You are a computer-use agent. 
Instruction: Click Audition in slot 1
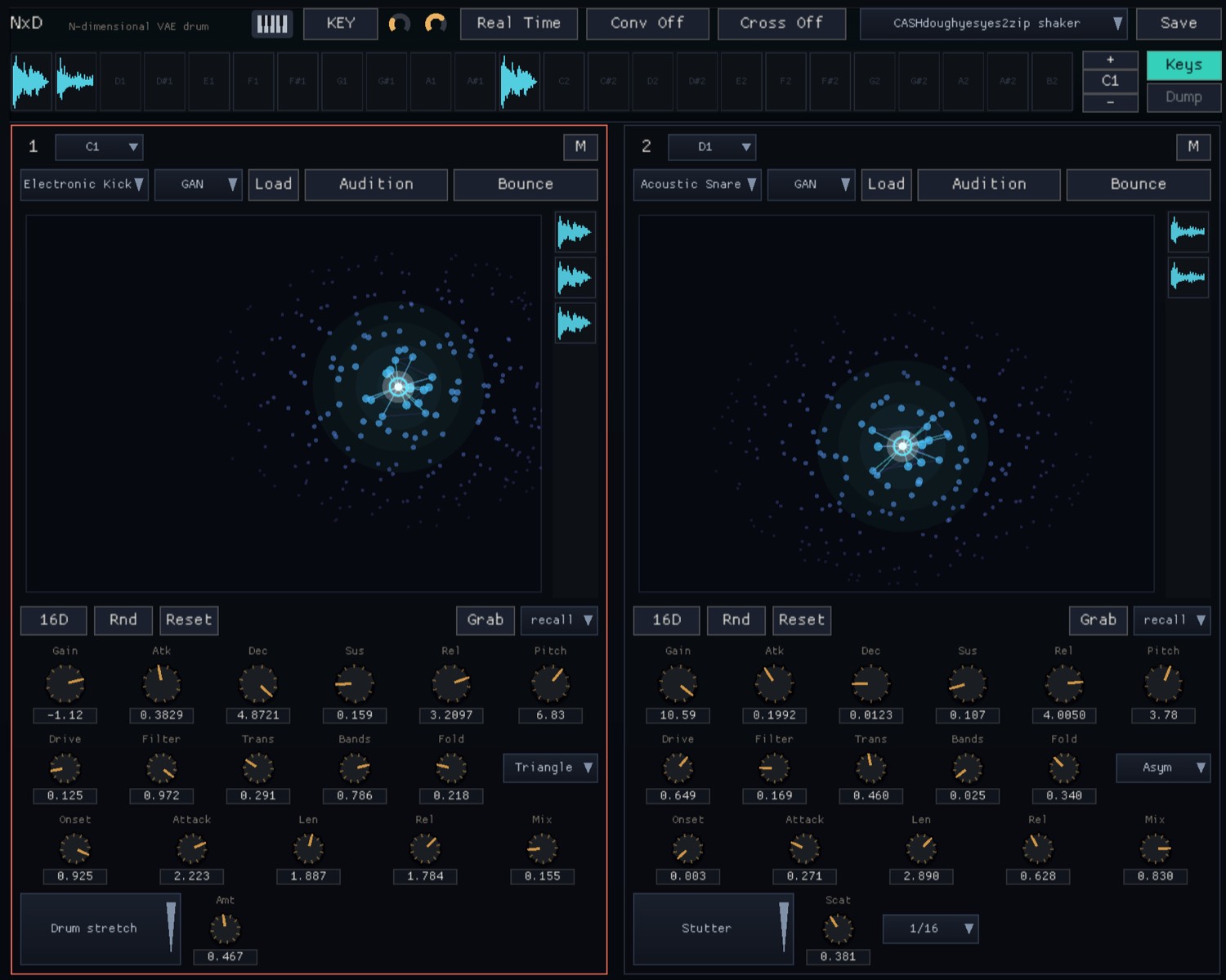tap(376, 185)
